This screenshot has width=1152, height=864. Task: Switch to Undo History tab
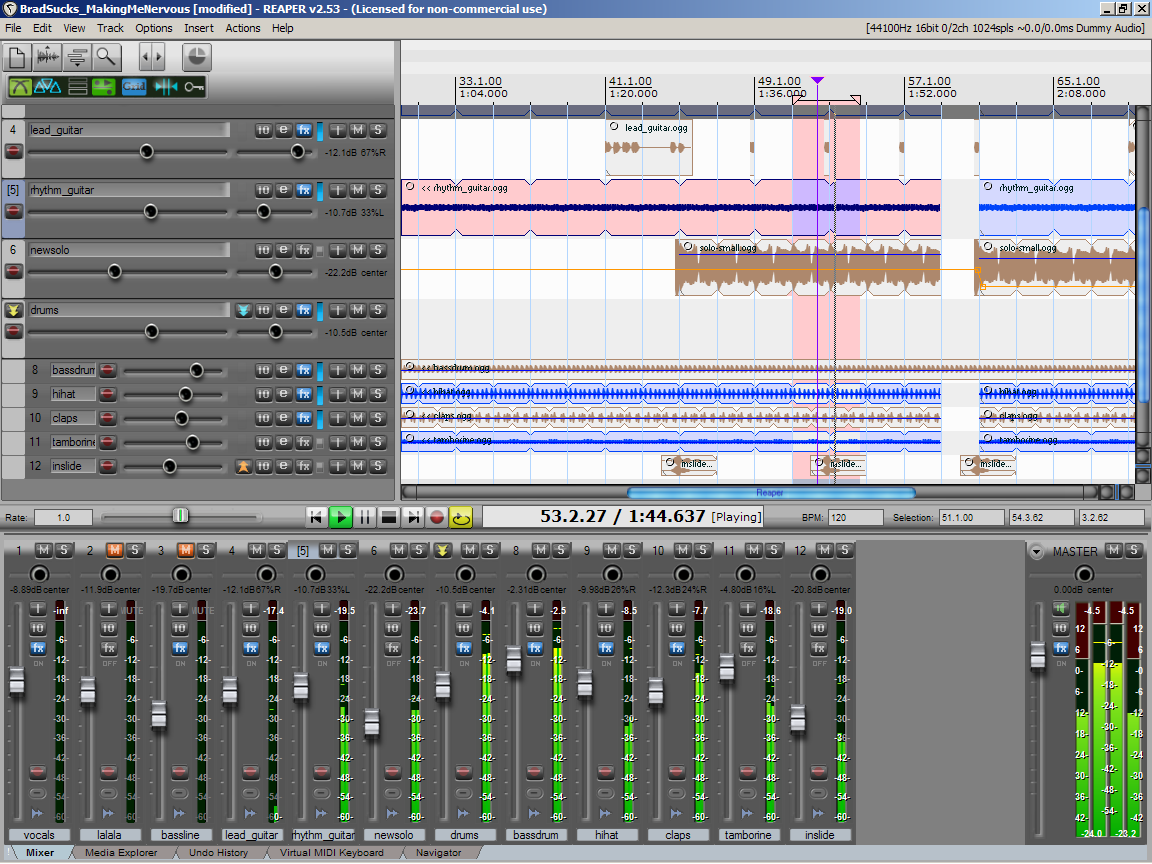(218, 852)
